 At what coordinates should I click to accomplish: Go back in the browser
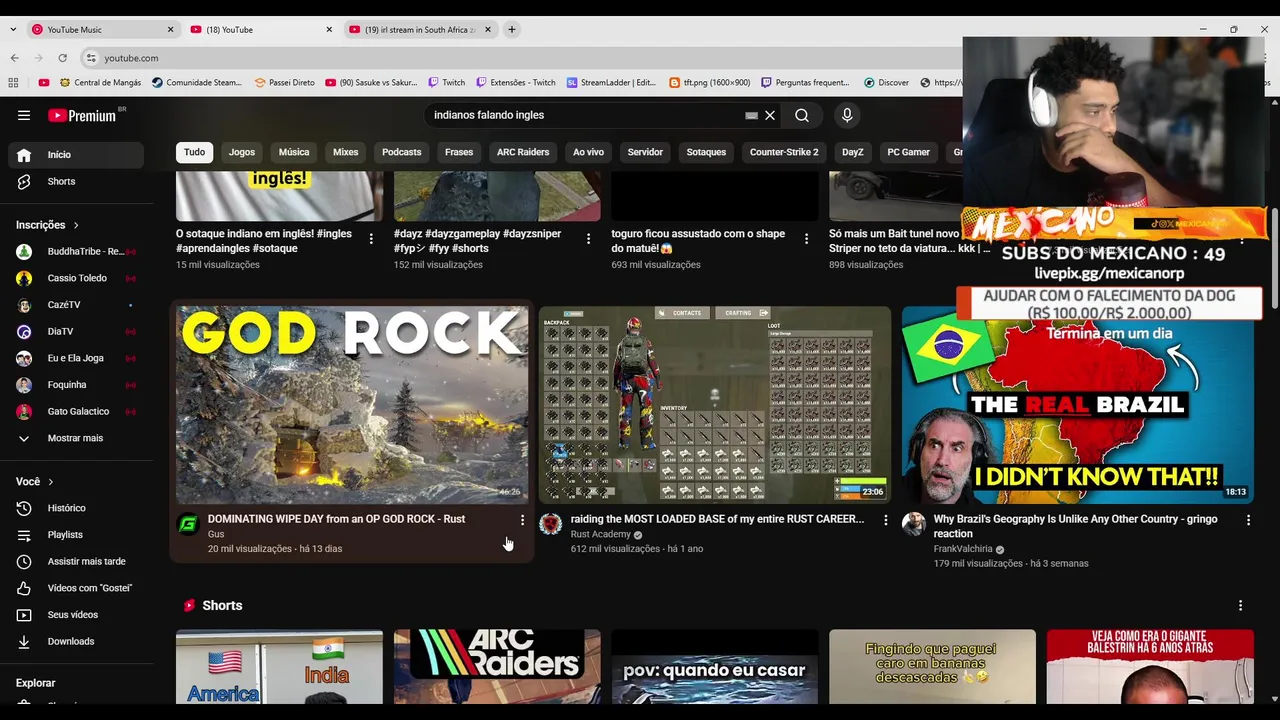pyautogui.click(x=14, y=58)
